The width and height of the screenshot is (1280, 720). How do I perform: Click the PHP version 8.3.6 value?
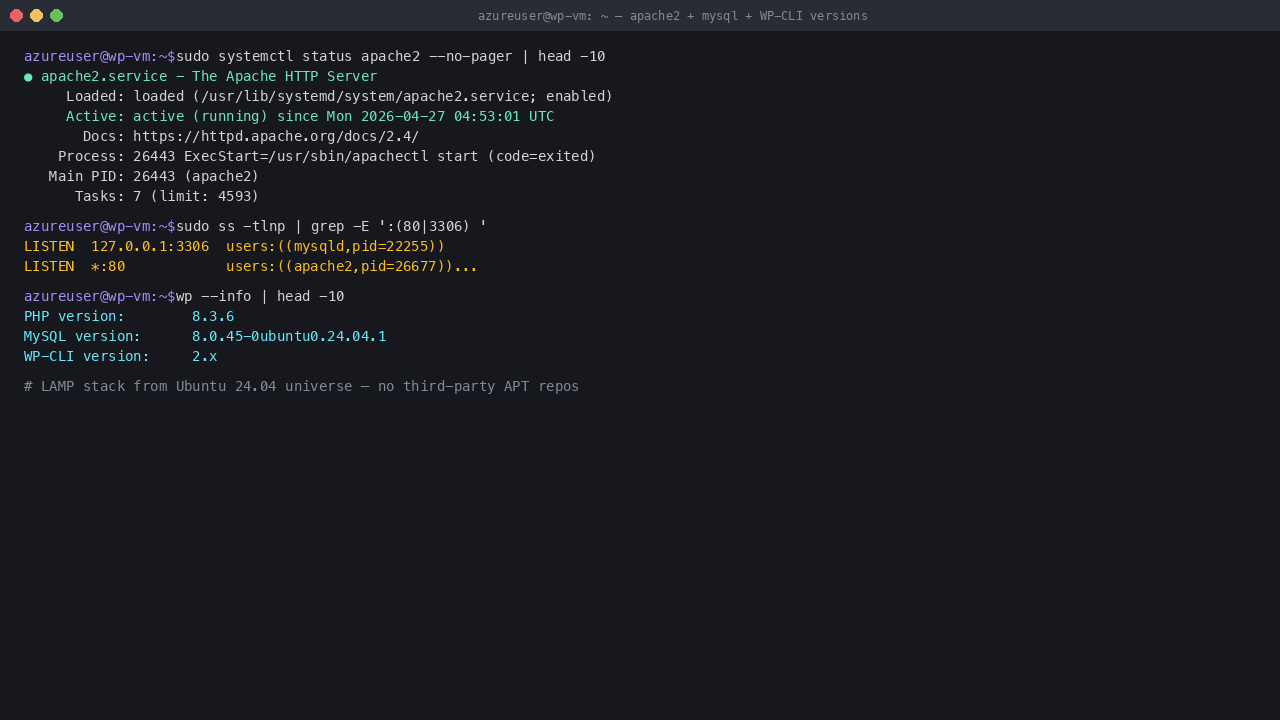pos(213,316)
